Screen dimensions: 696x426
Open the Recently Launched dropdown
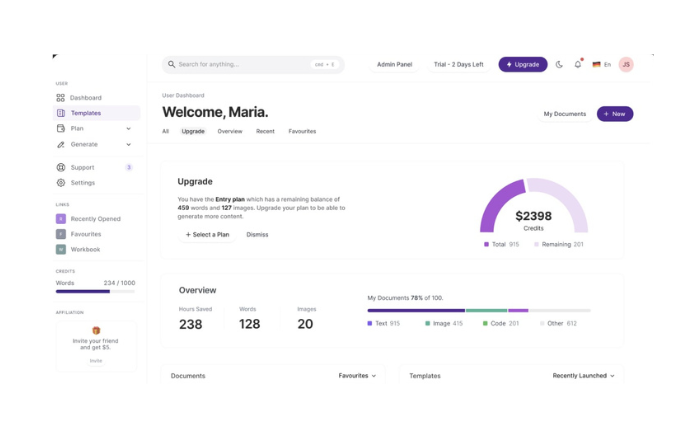[x=584, y=375]
